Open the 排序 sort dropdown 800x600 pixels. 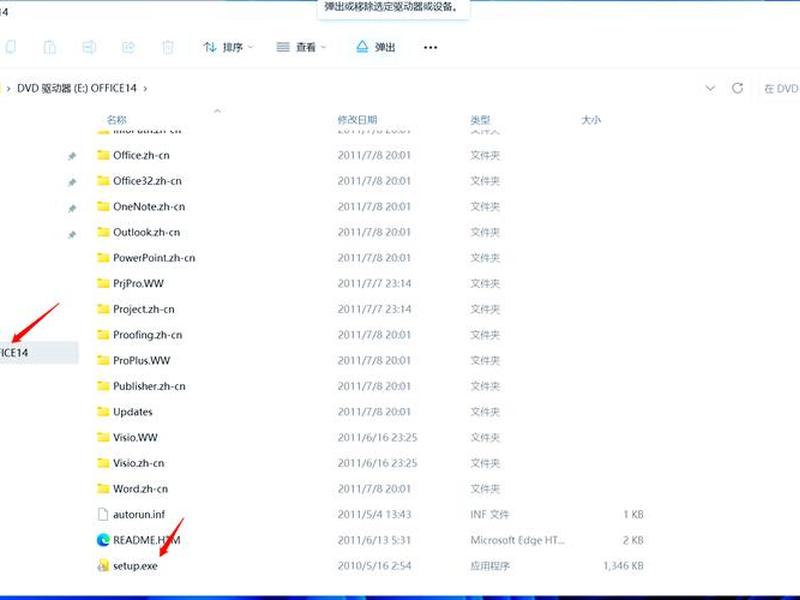click(x=228, y=47)
